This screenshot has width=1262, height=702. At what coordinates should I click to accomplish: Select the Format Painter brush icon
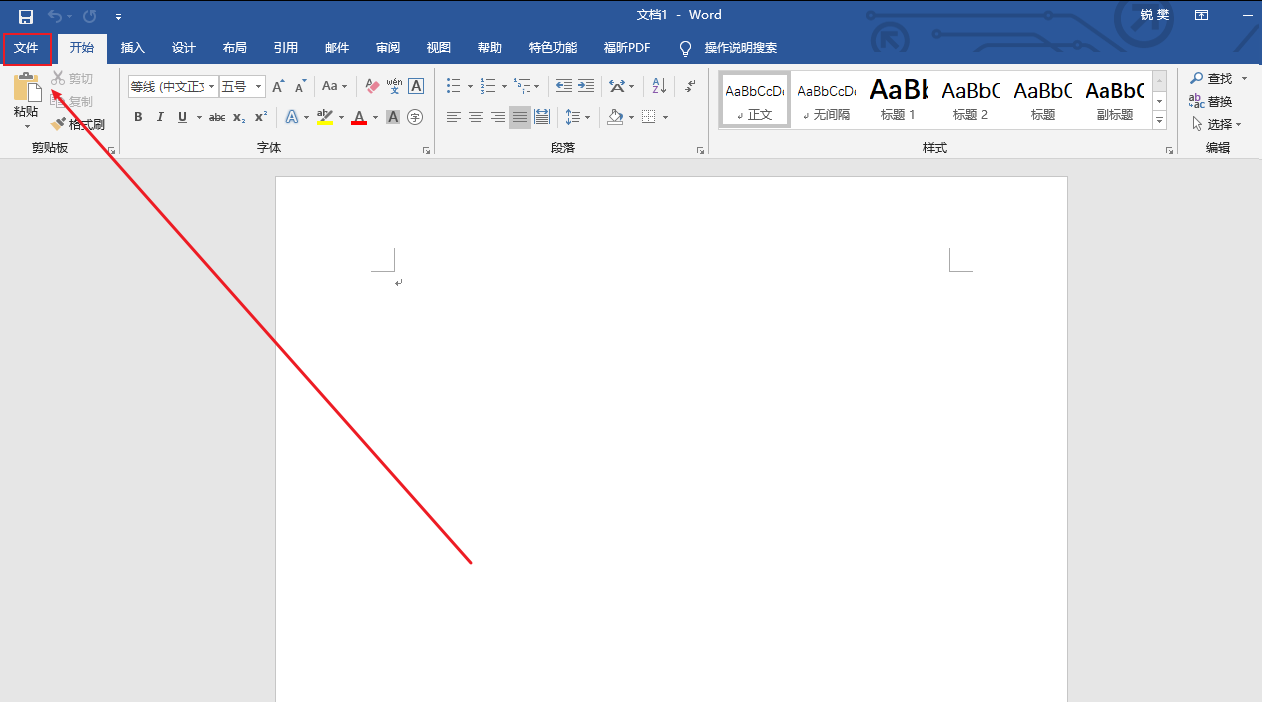click(x=59, y=125)
